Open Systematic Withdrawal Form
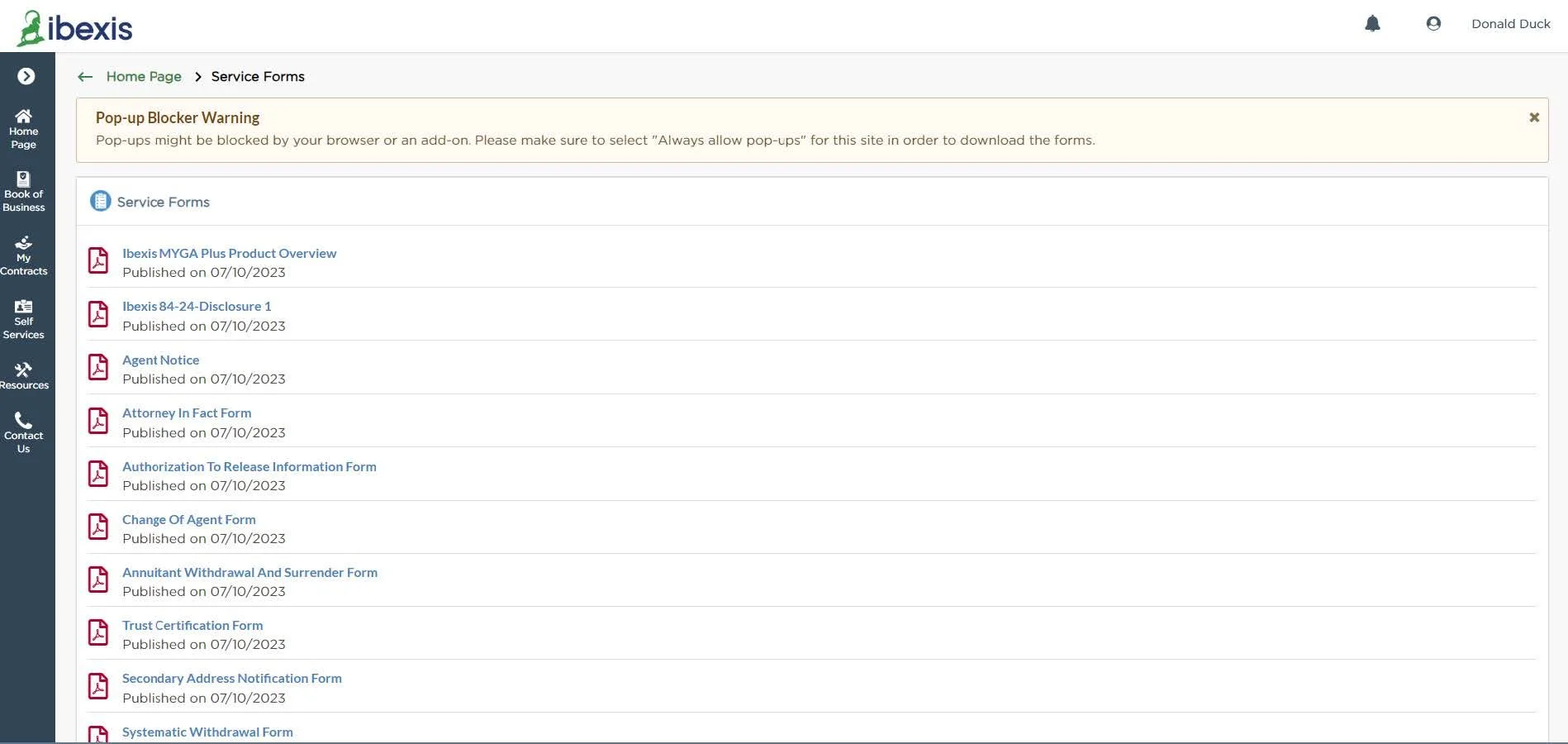This screenshot has width=1568, height=744. point(207,732)
